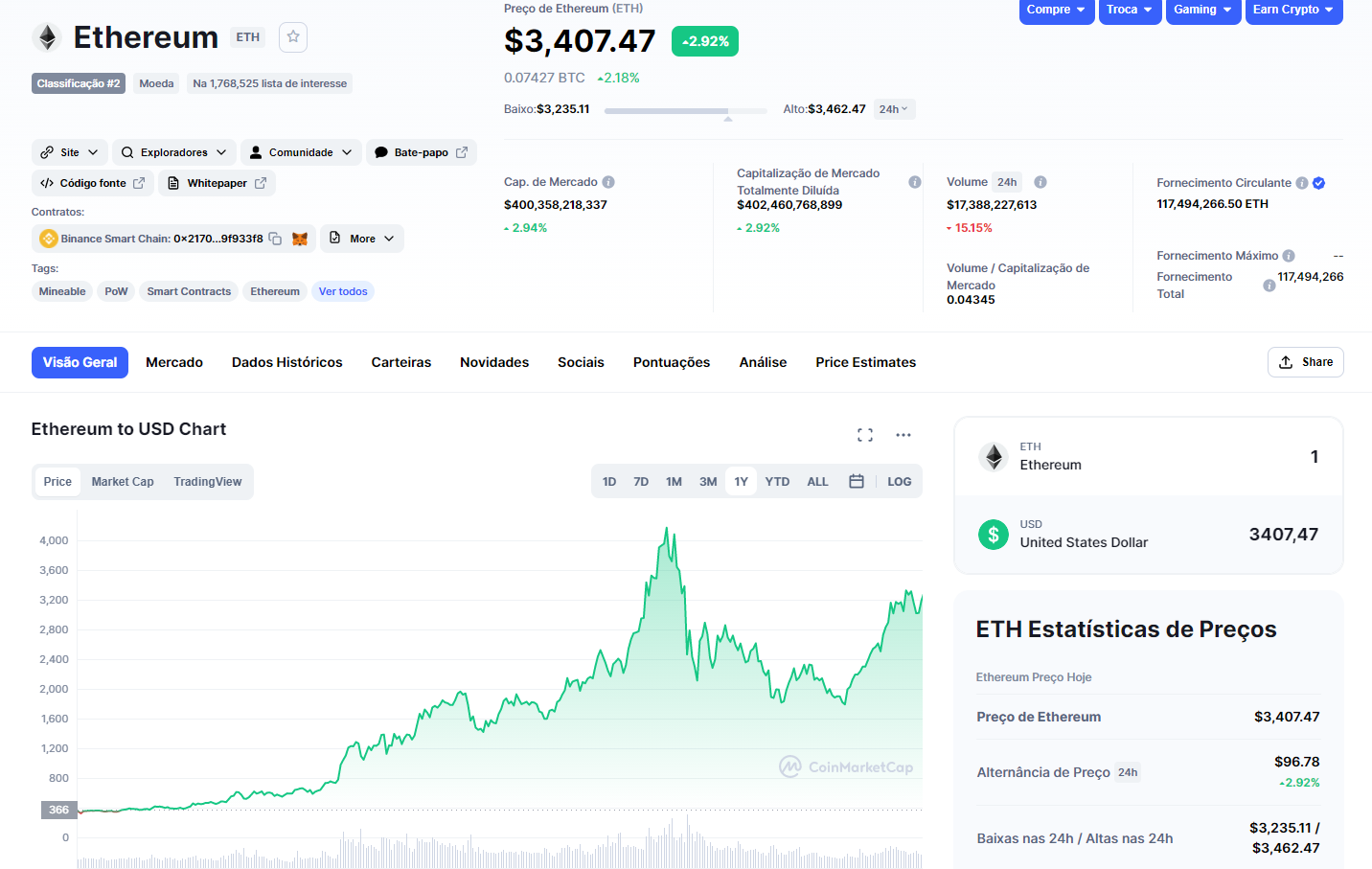1372x869 pixels.
Task: Click the Classificação #2 rank badge
Action: tap(79, 83)
